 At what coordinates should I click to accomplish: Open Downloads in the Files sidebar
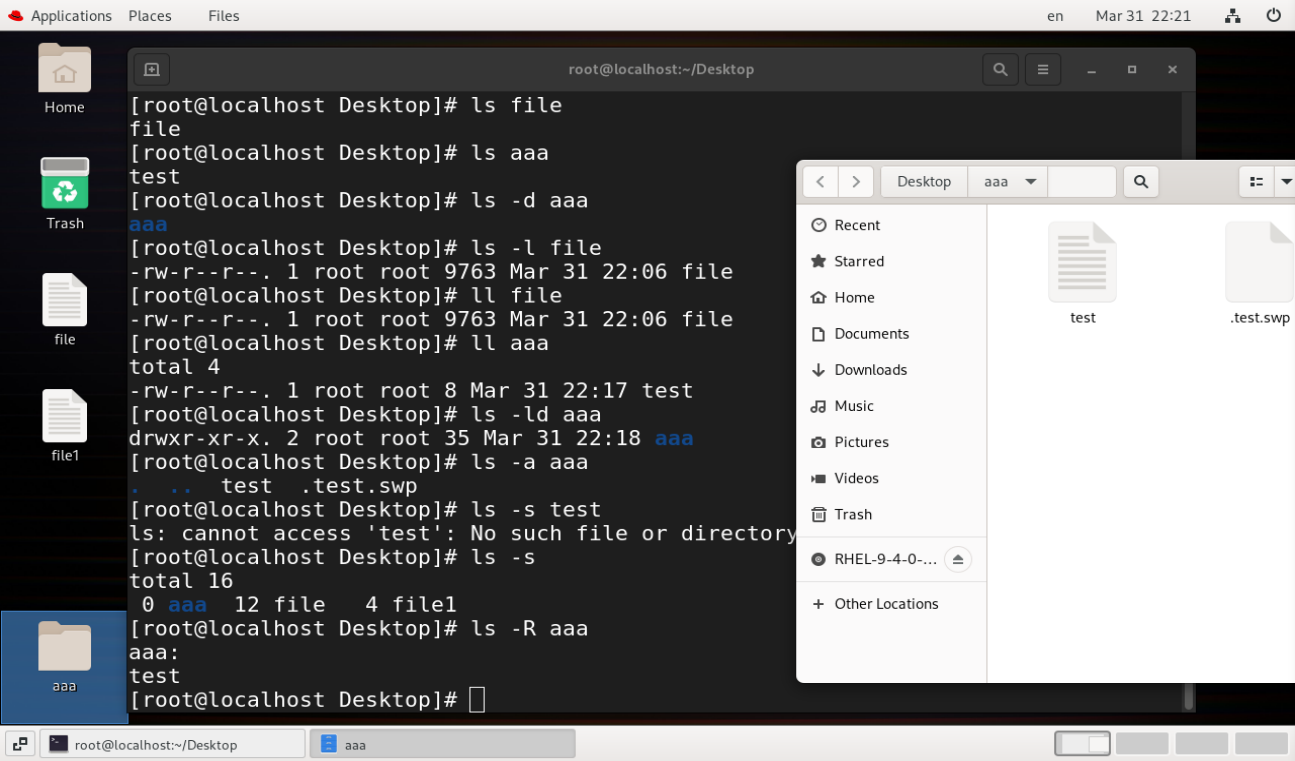[x=891, y=369]
